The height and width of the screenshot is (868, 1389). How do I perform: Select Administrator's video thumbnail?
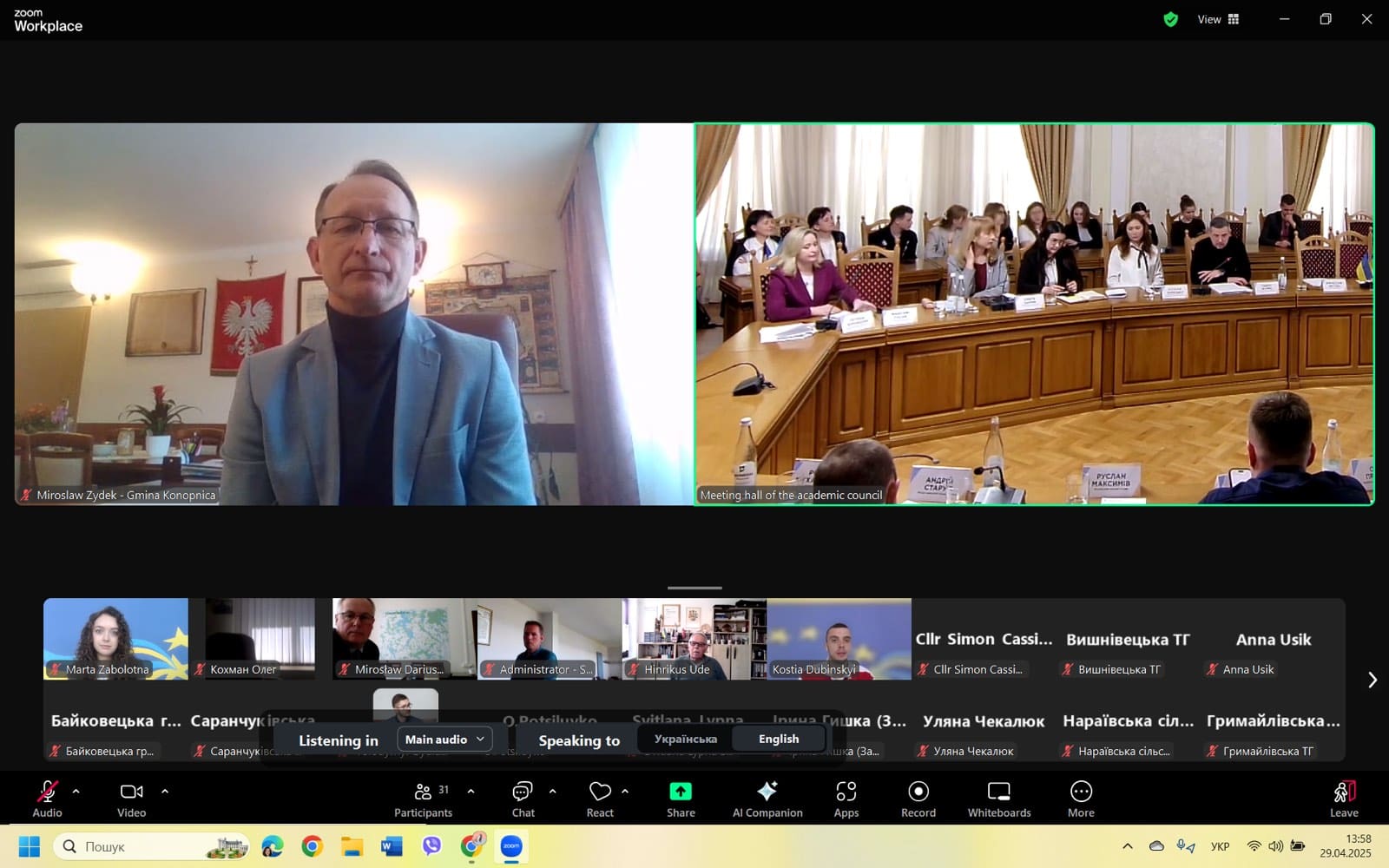coord(550,639)
